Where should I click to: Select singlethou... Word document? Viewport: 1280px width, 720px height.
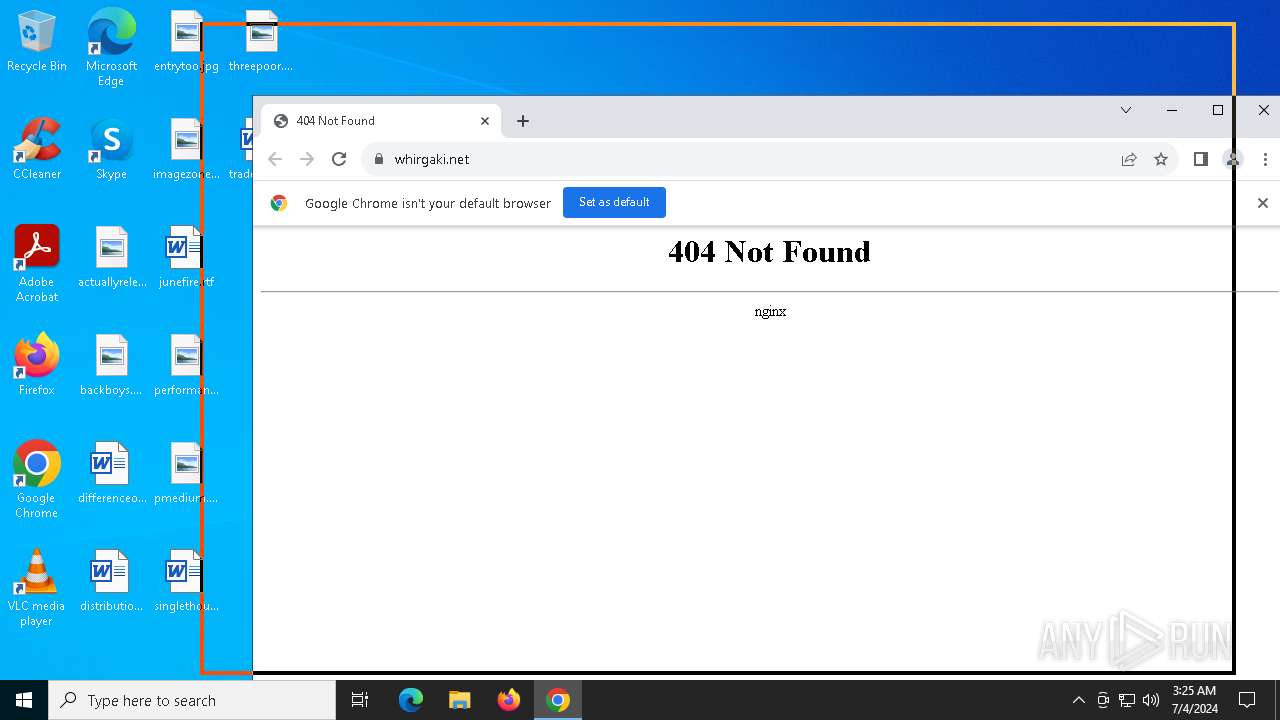click(x=186, y=581)
